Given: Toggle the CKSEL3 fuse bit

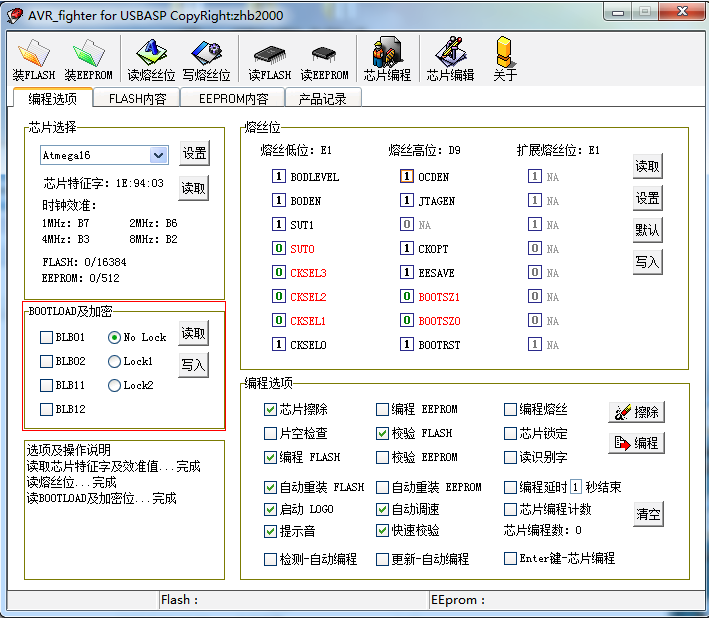Looking at the screenshot, I should click(279, 272).
